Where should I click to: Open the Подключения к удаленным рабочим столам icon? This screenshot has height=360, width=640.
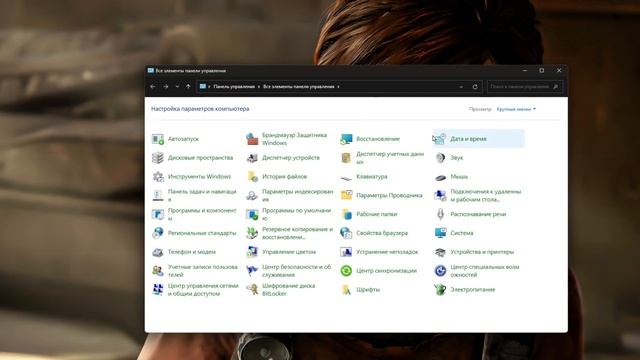[x=440, y=196]
